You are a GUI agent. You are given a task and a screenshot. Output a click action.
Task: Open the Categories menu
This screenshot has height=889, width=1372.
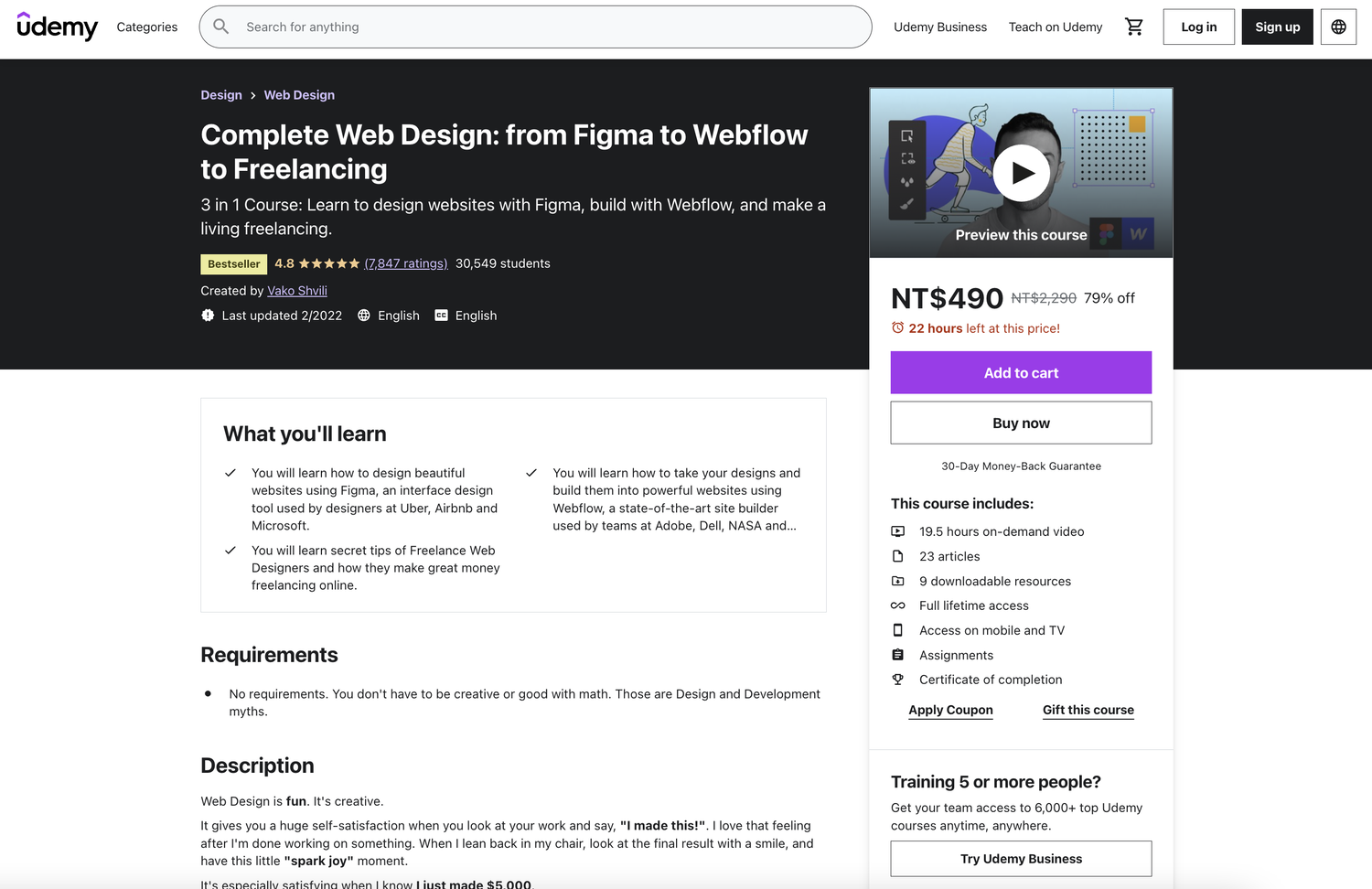[x=147, y=27]
